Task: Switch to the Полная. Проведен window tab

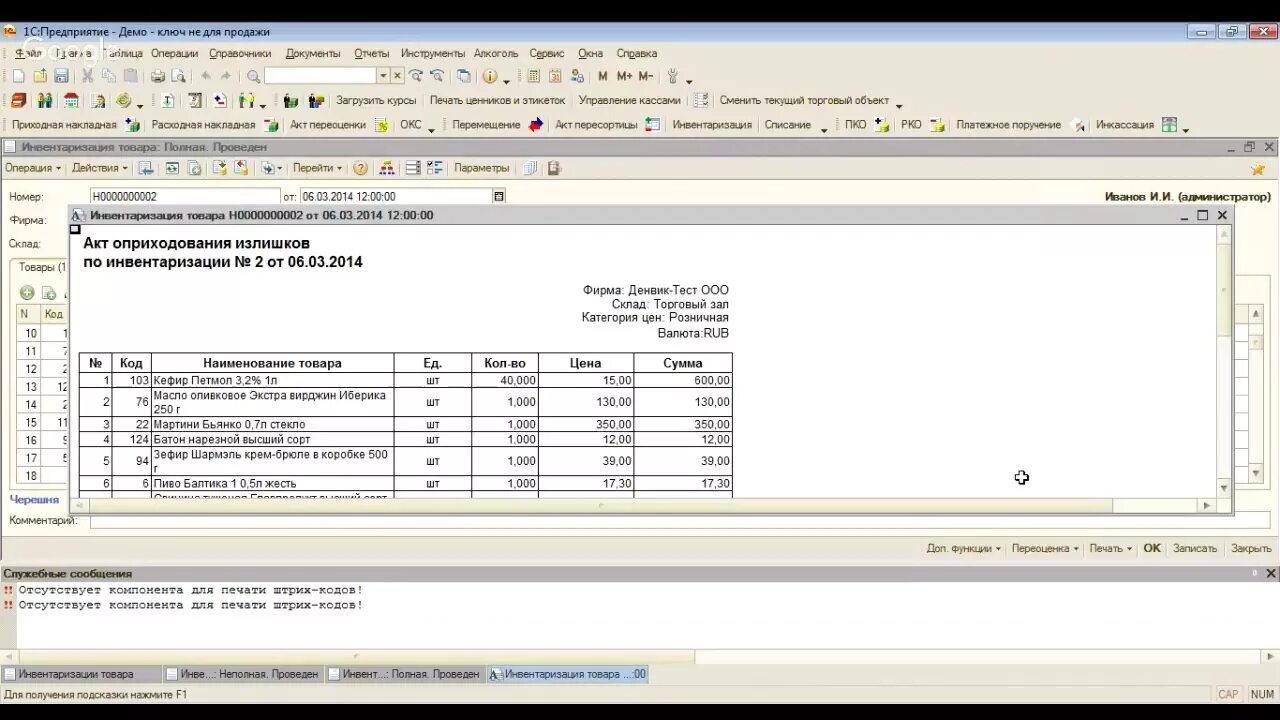Action: 405,674
